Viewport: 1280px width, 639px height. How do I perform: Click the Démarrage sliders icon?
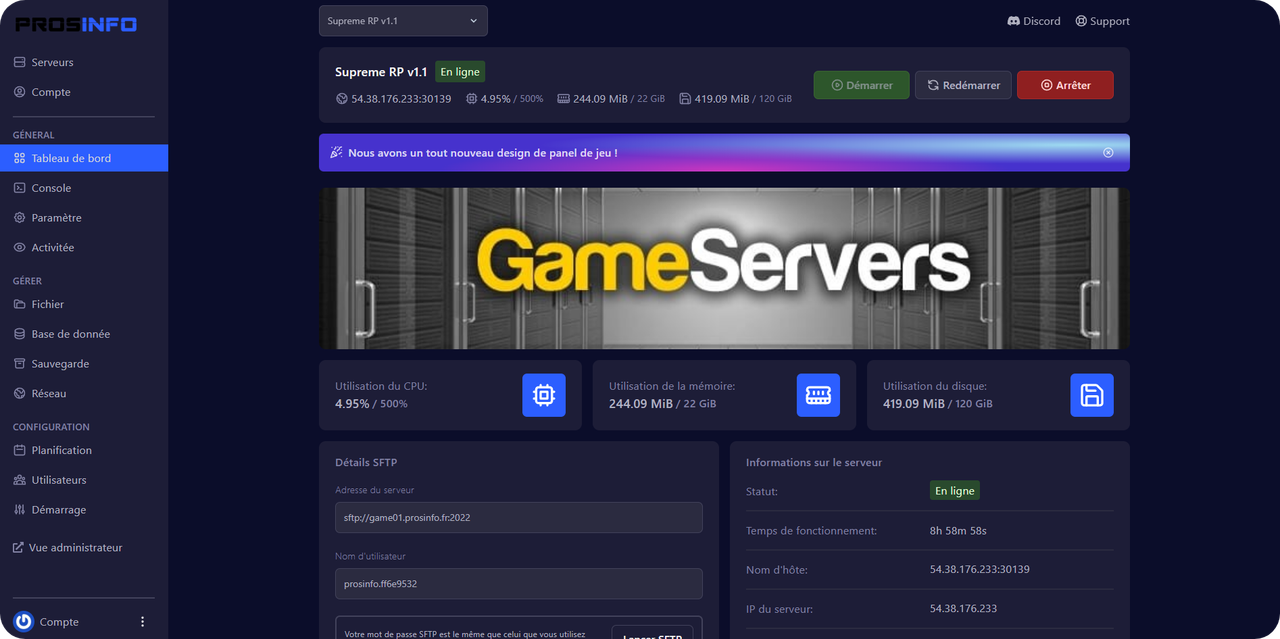(x=20, y=510)
